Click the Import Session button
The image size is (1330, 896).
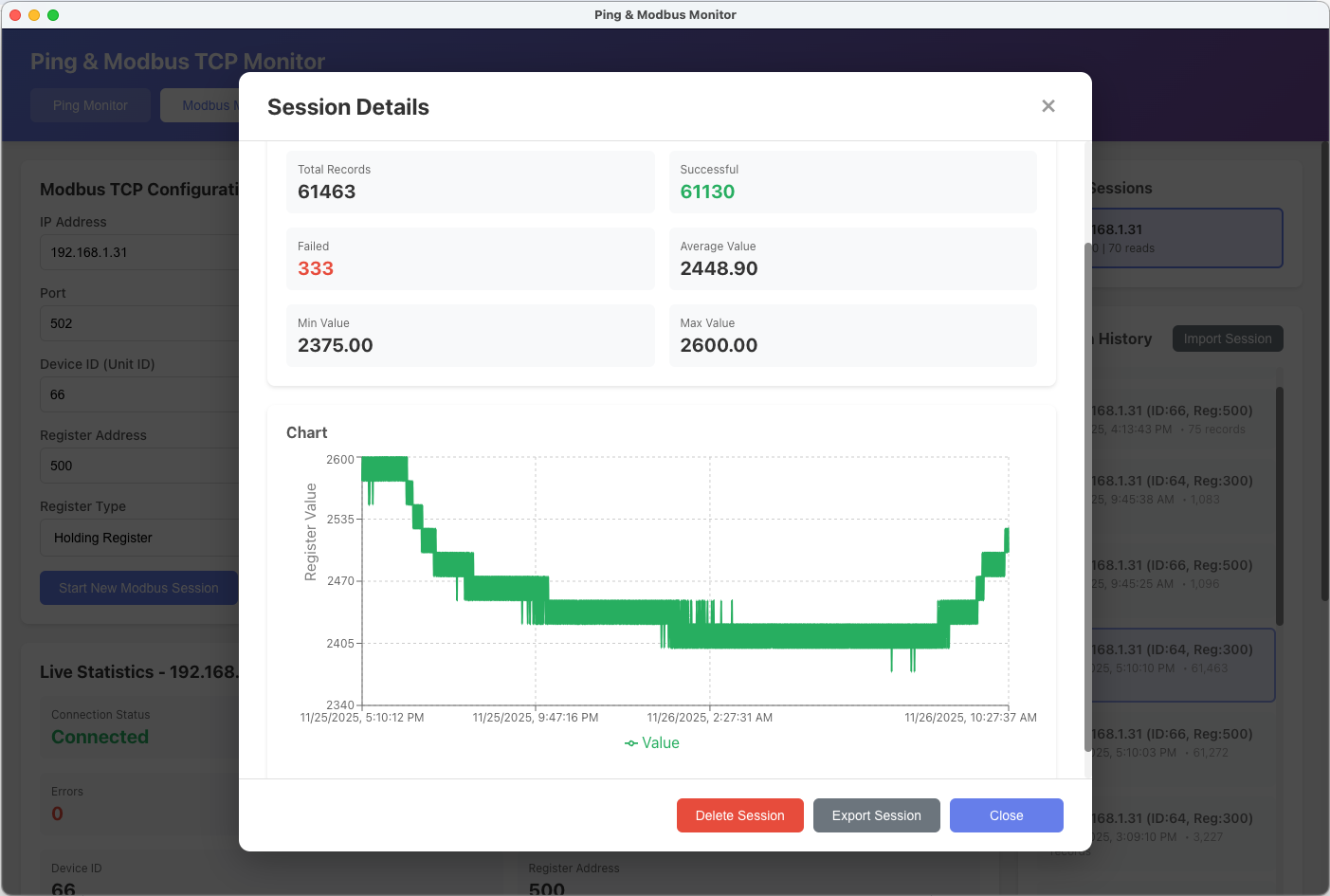[1228, 338]
